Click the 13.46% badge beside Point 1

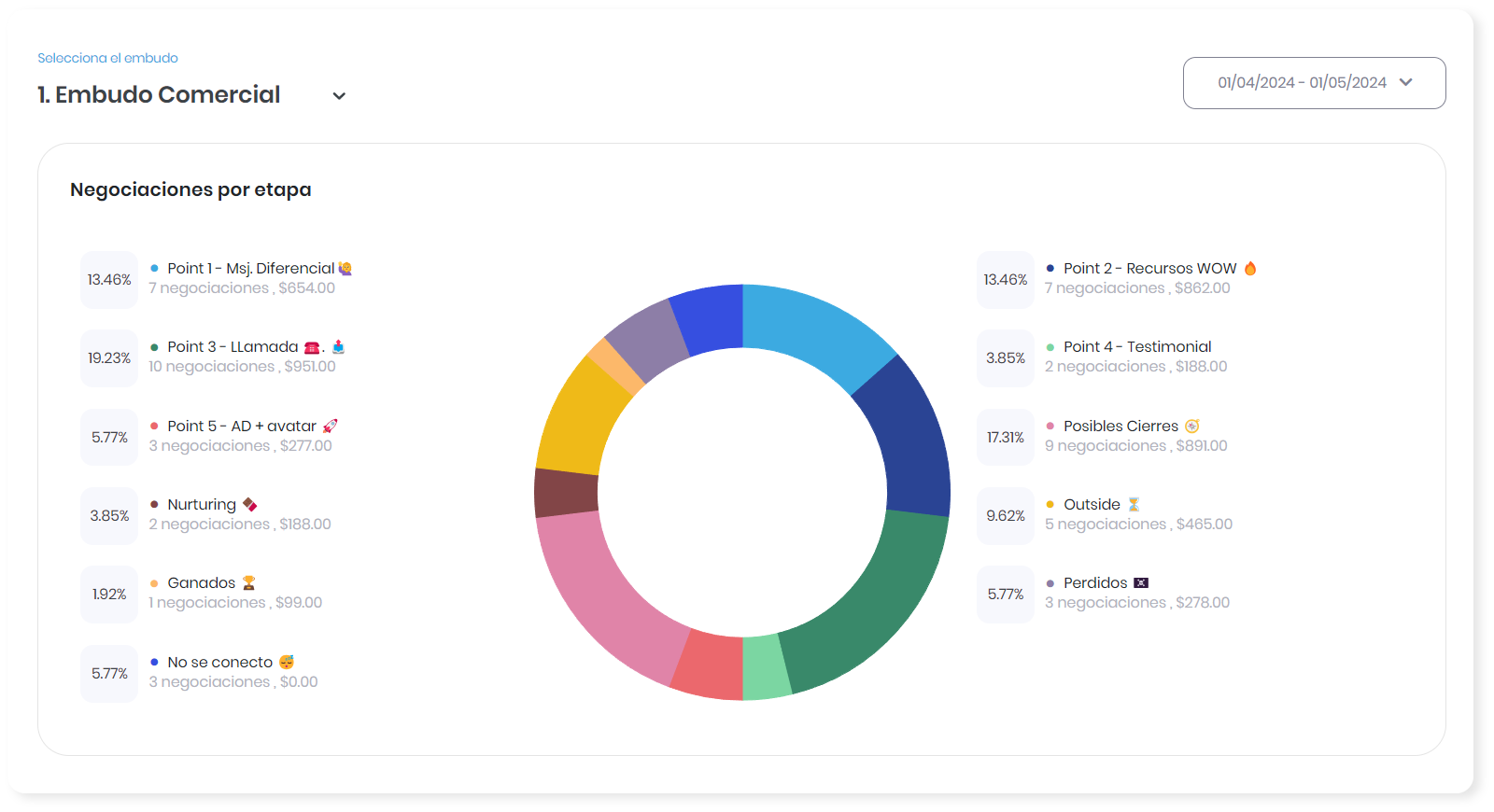pyautogui.click(x=109, y=280)
